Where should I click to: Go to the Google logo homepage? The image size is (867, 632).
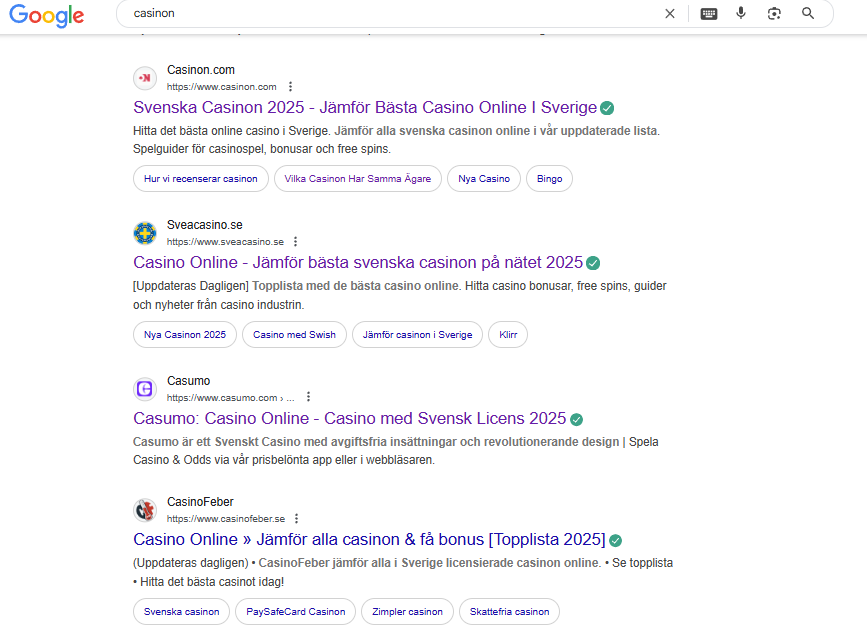(x=47, y=15)
